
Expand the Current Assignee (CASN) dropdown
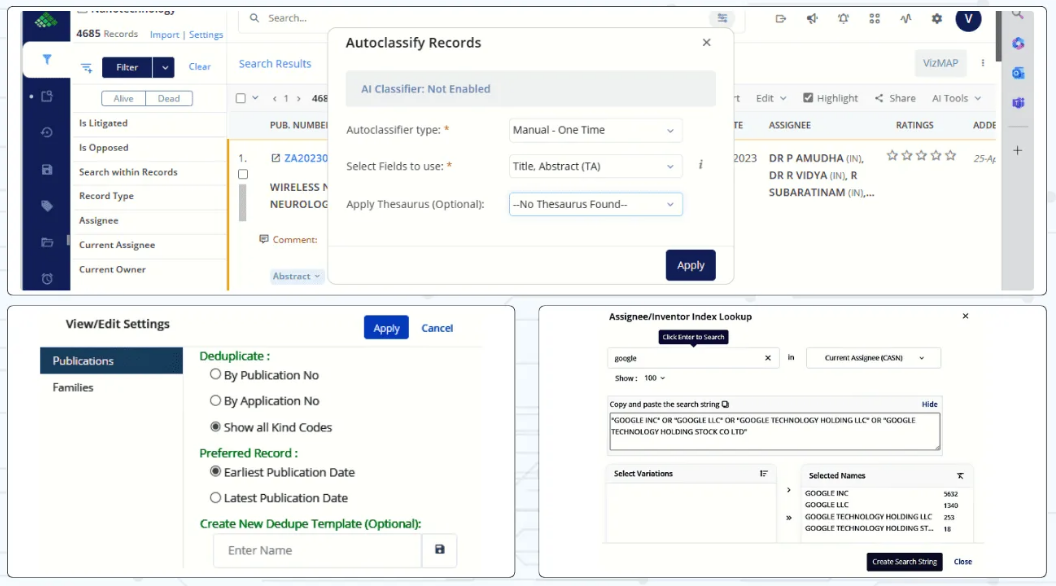873,358
